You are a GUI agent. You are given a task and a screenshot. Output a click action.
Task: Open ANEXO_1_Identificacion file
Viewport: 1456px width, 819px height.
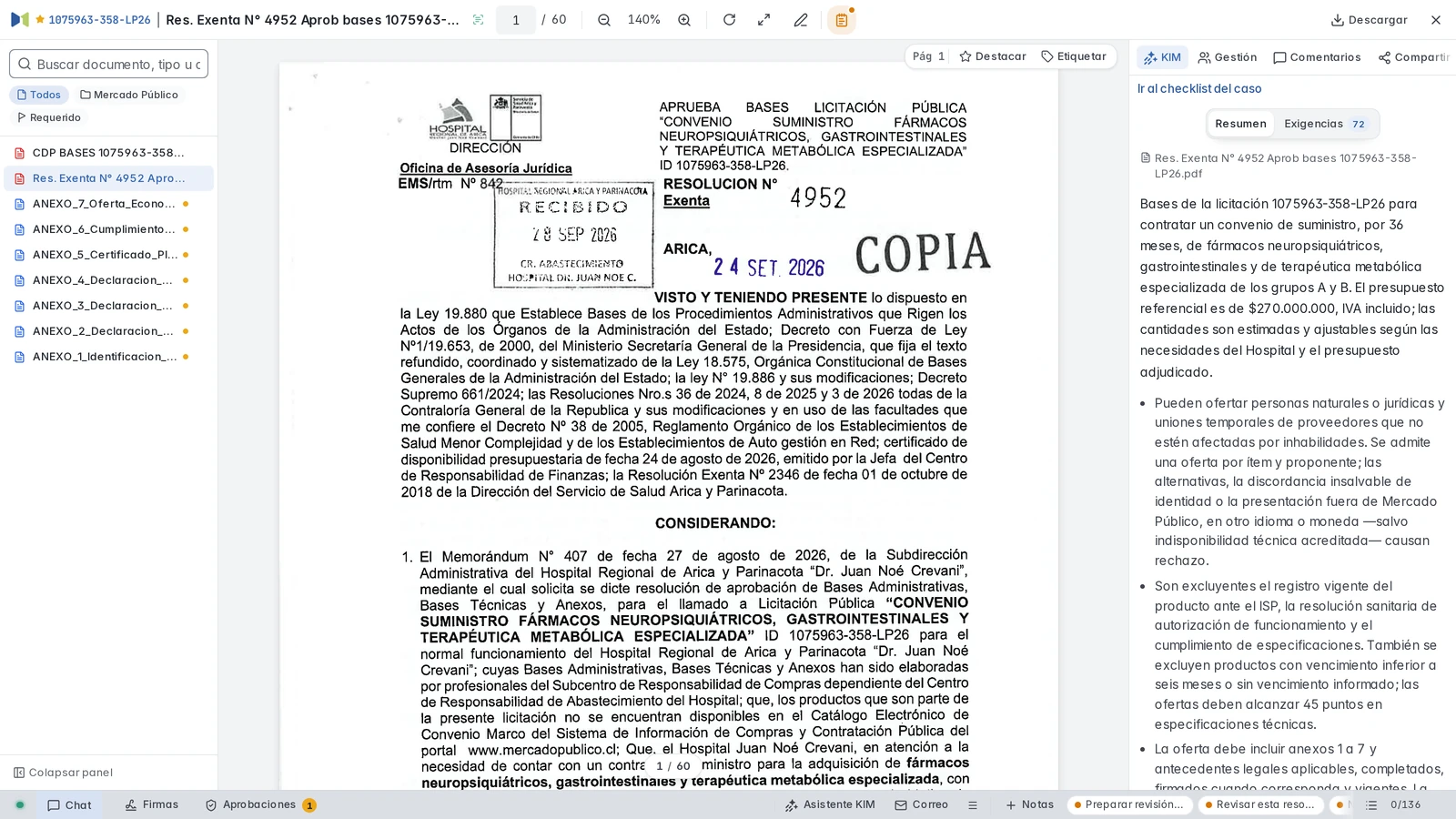pos(109,357)
